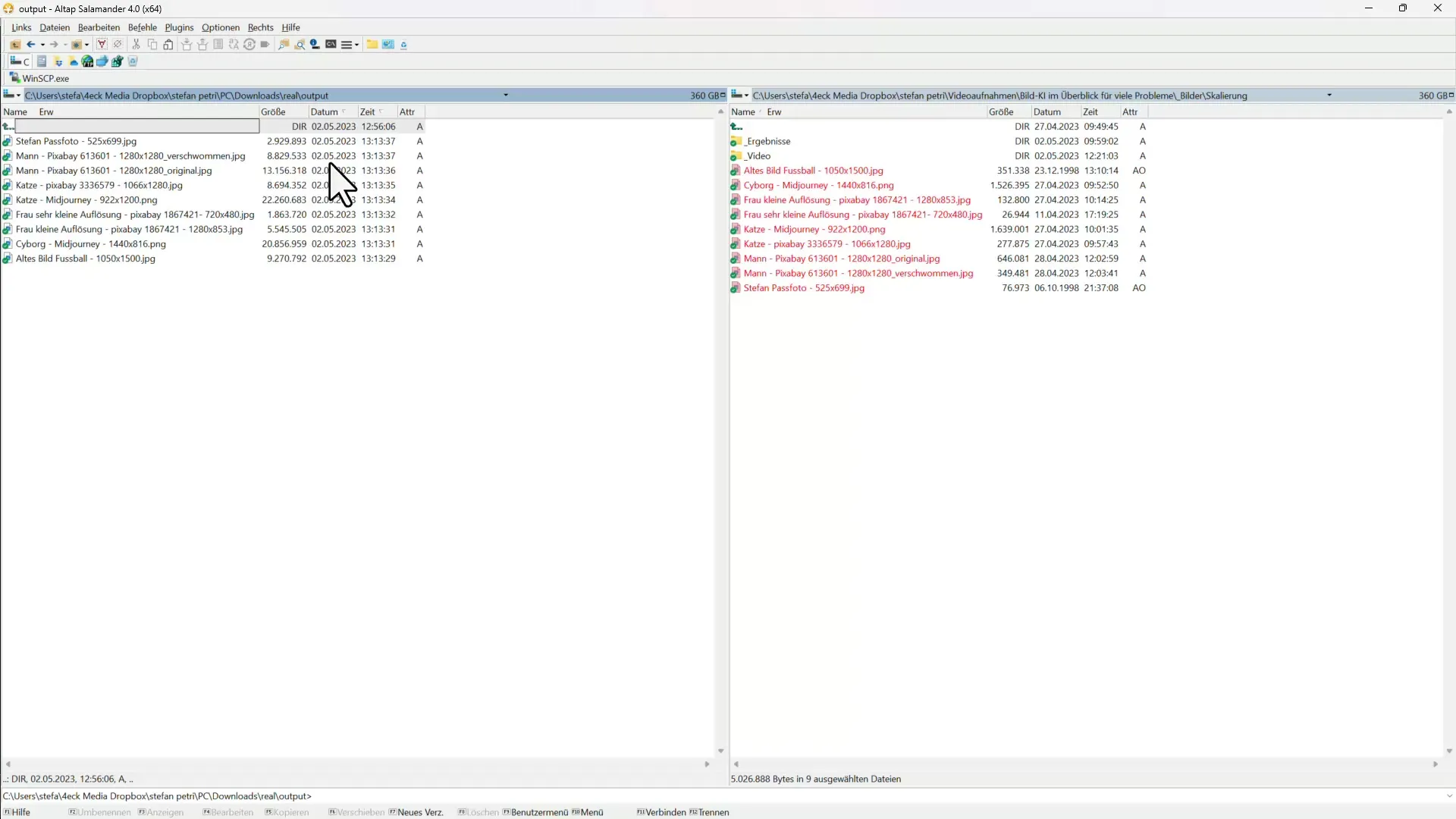Open the Bearbeiten menu

point(99,27)
